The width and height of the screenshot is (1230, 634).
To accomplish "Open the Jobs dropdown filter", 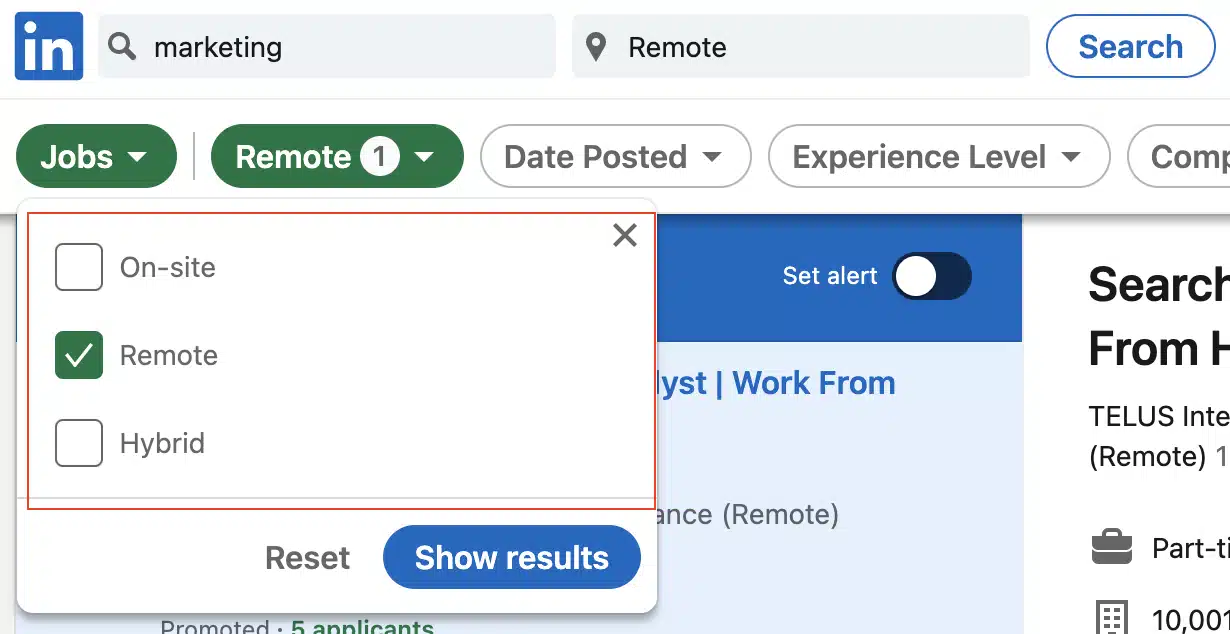I will [x=96, y=157].
